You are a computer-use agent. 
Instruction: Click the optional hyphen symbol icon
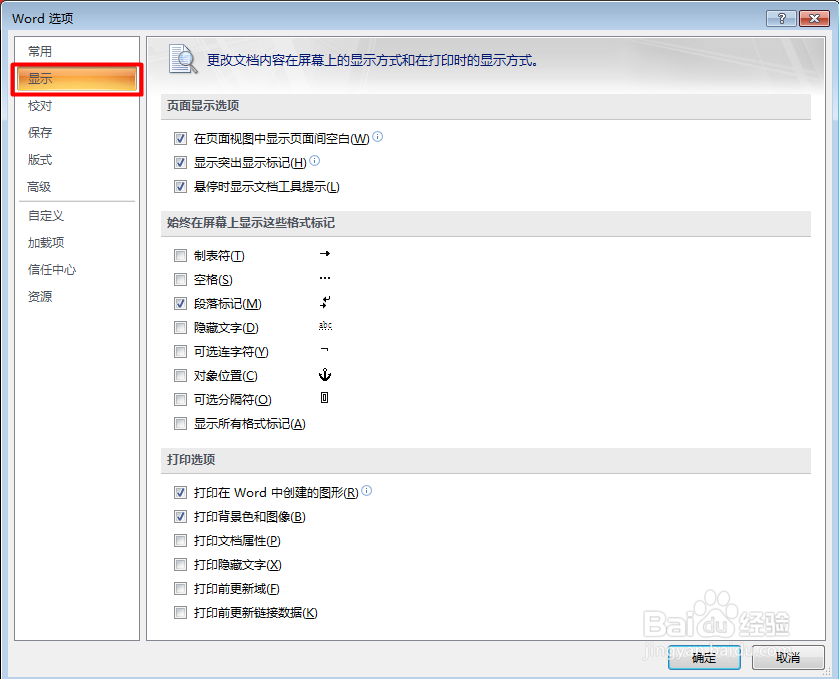pos(325,350)
